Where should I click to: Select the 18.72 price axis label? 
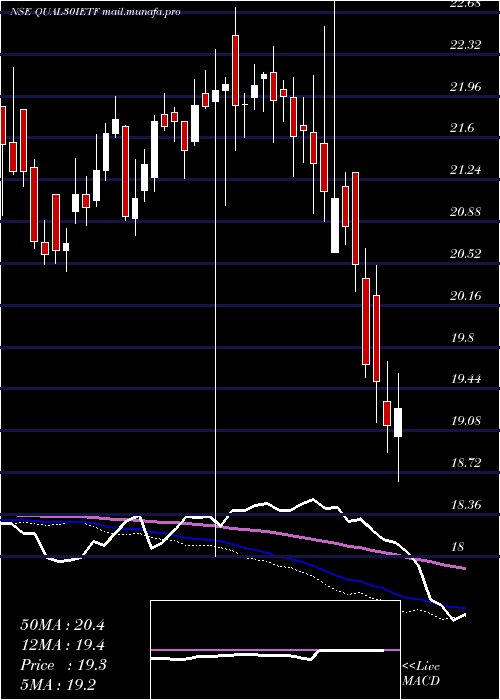(x=465, y=463)
